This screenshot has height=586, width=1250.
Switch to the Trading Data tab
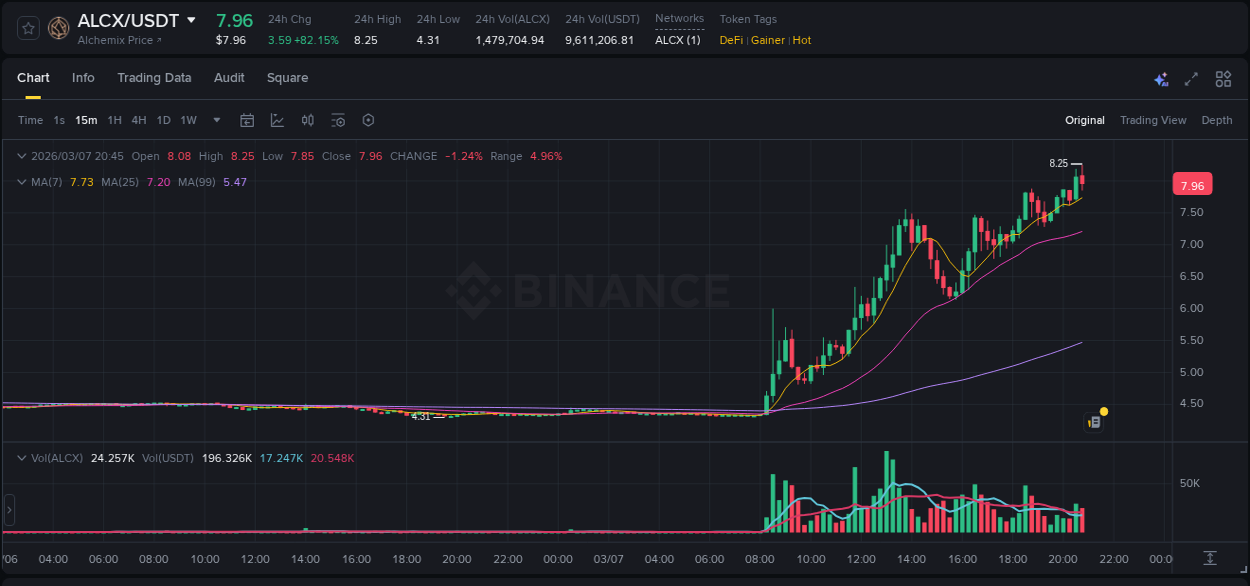point(154,78)
